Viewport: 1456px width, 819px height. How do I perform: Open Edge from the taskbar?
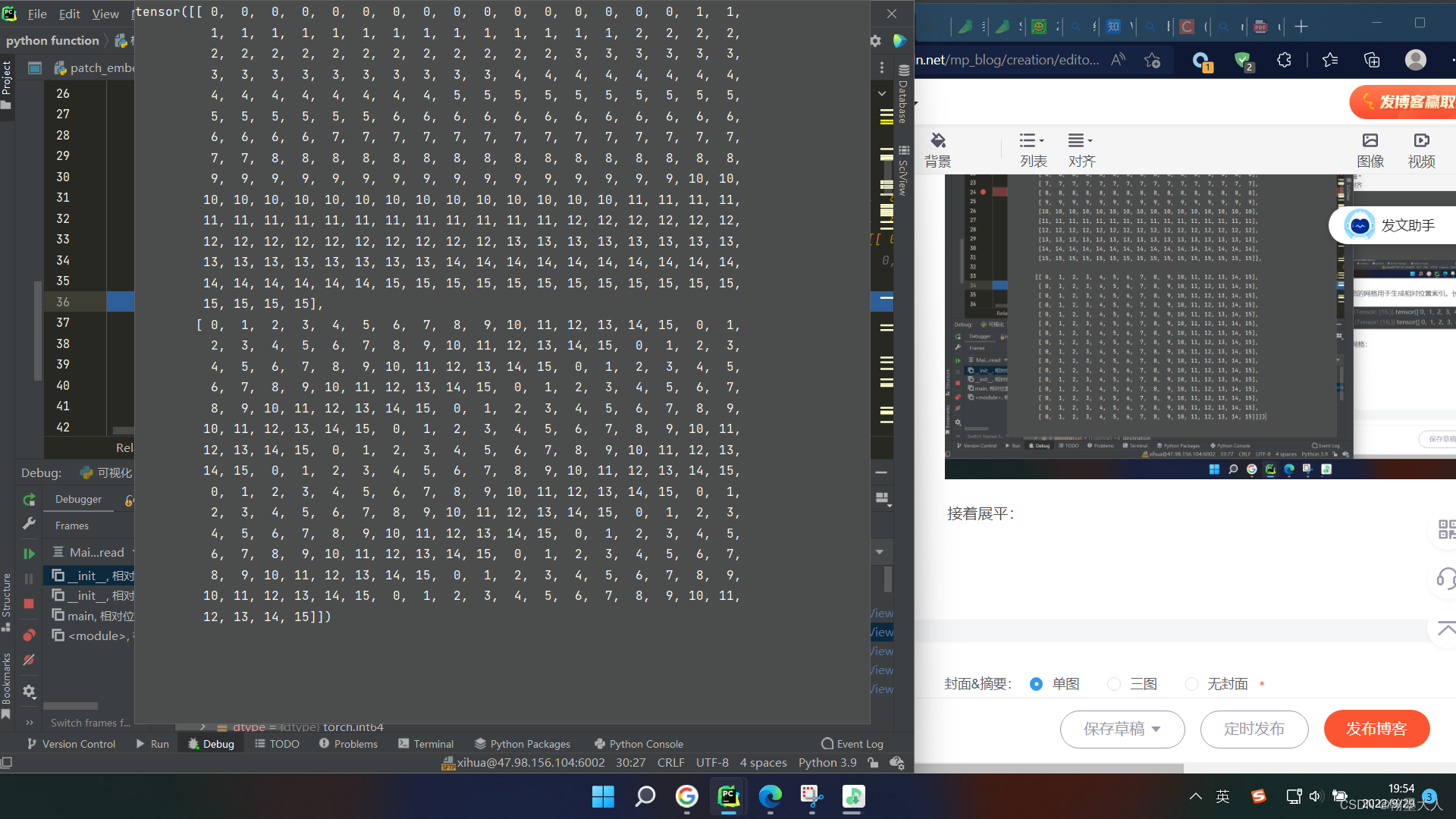point(770,796)
